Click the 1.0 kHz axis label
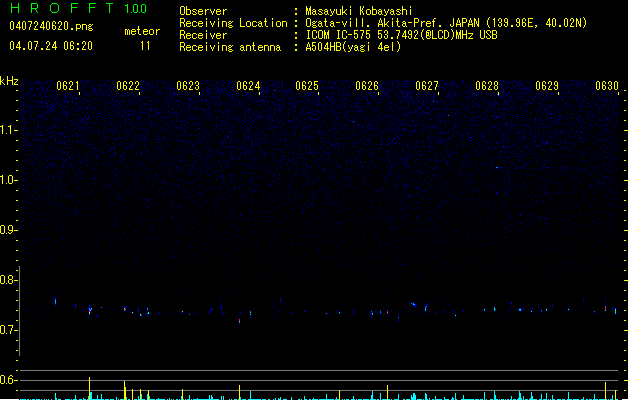 (8, 180)
